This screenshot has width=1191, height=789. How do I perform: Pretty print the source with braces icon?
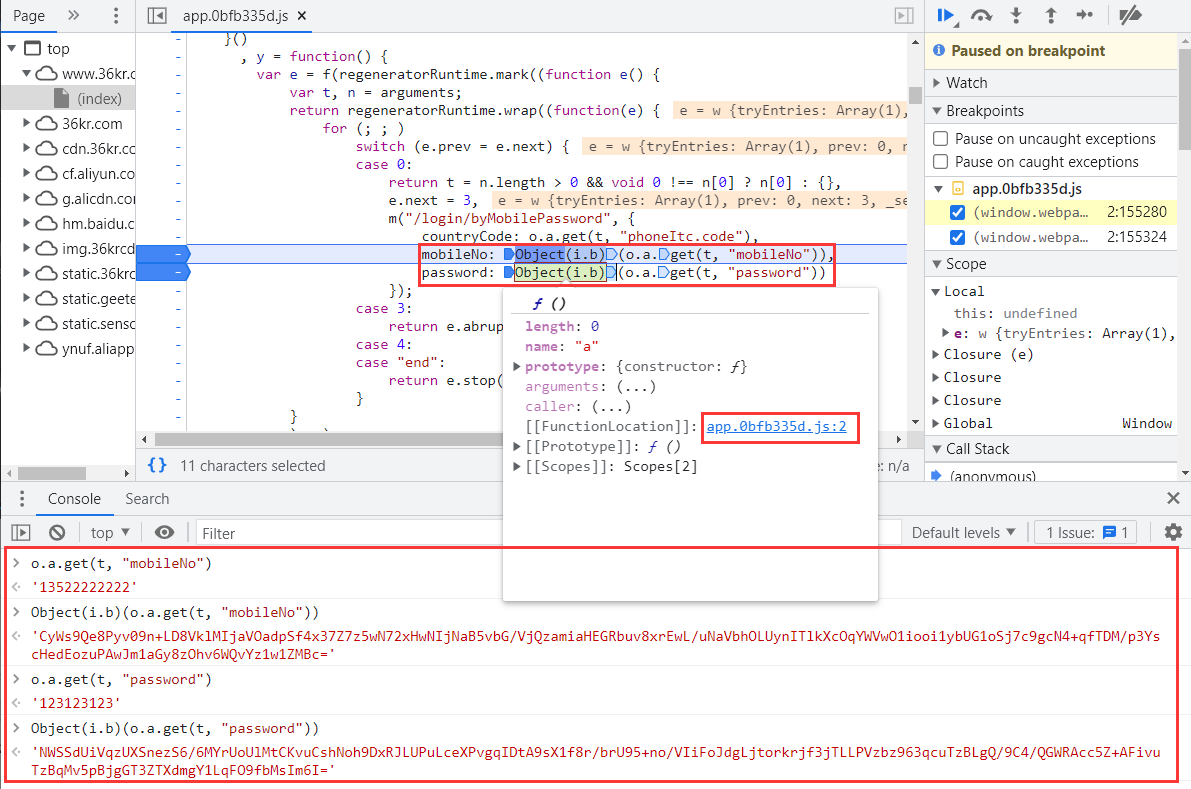click(x=157, y=465)
